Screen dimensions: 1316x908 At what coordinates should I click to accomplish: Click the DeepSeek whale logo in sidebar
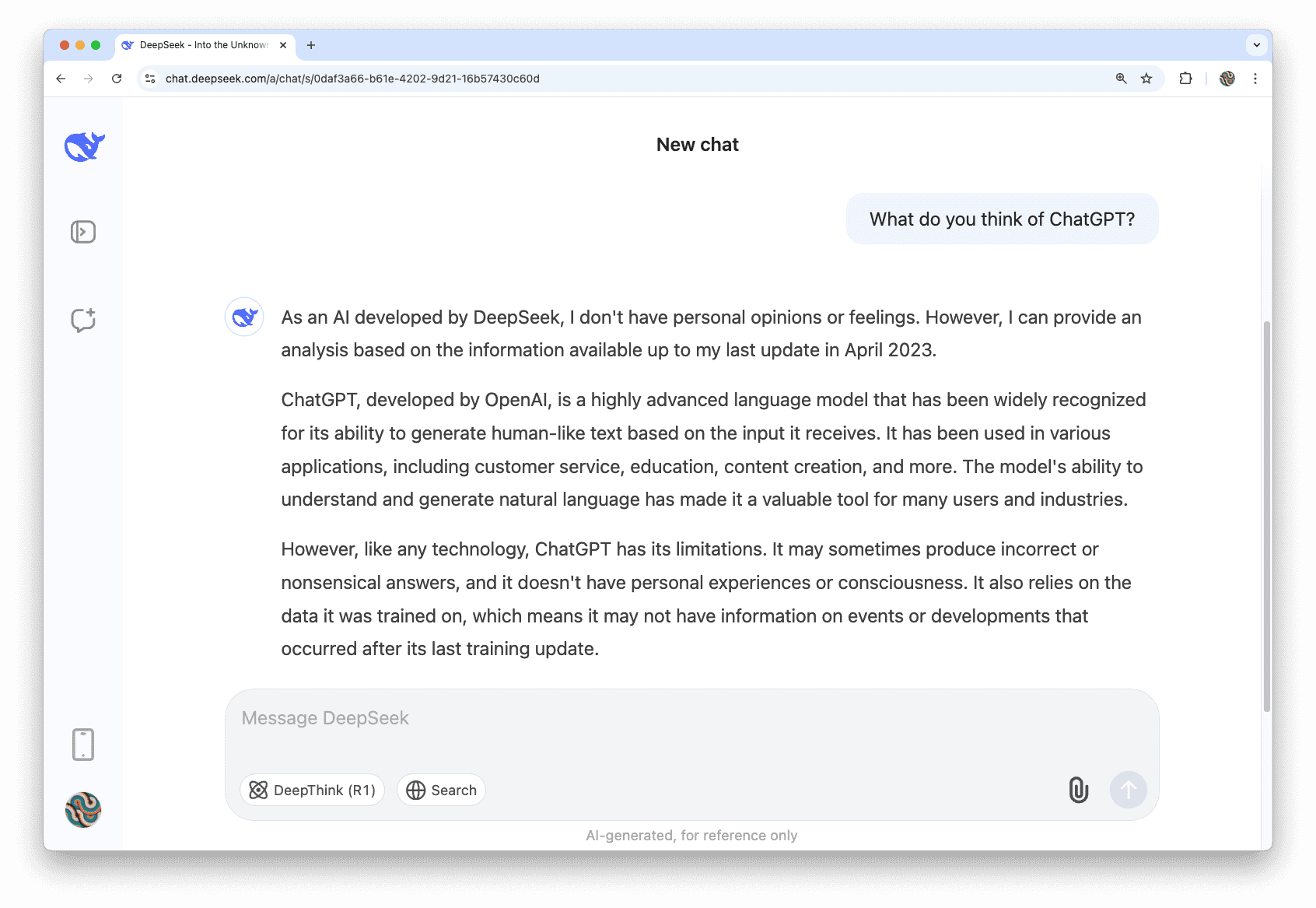[x=84, y=146]
